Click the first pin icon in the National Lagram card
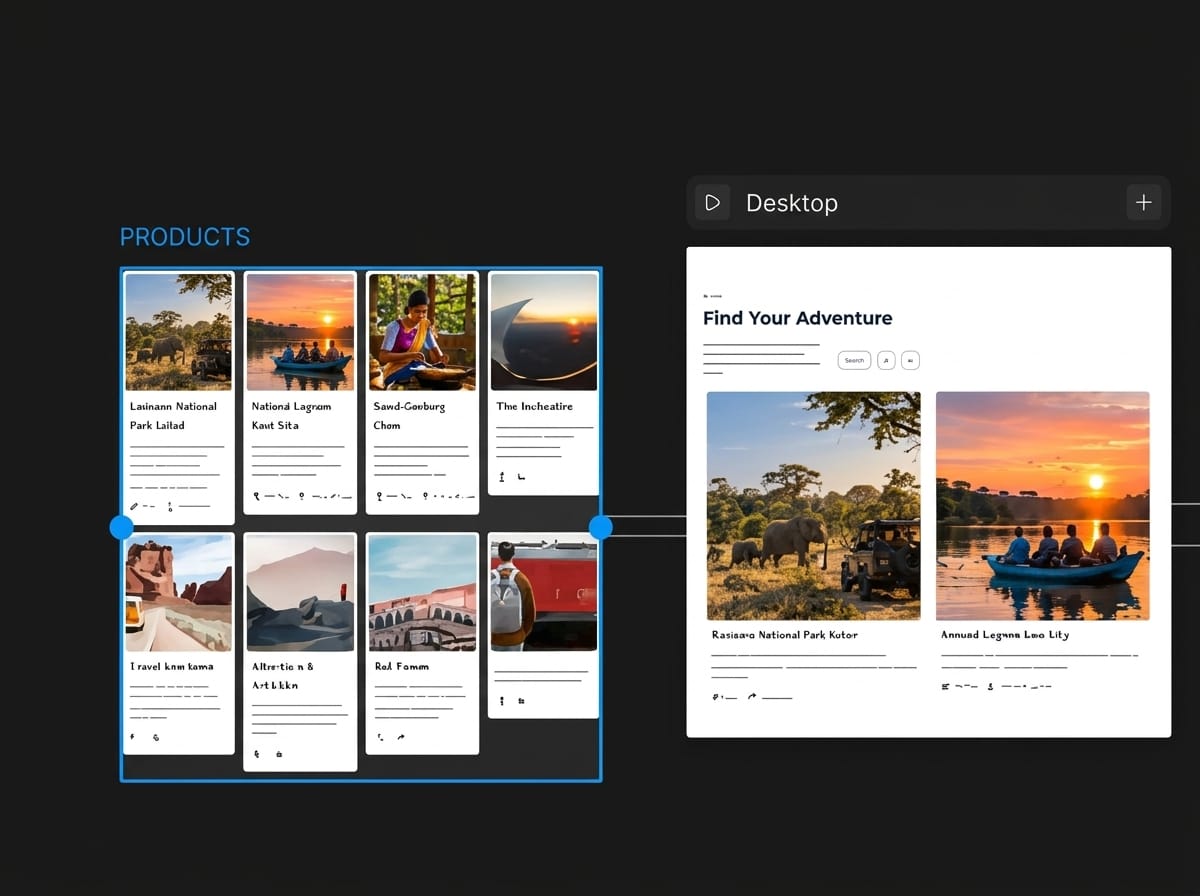Viewport: 1200px width, 896px height. [x=257, y=495]
